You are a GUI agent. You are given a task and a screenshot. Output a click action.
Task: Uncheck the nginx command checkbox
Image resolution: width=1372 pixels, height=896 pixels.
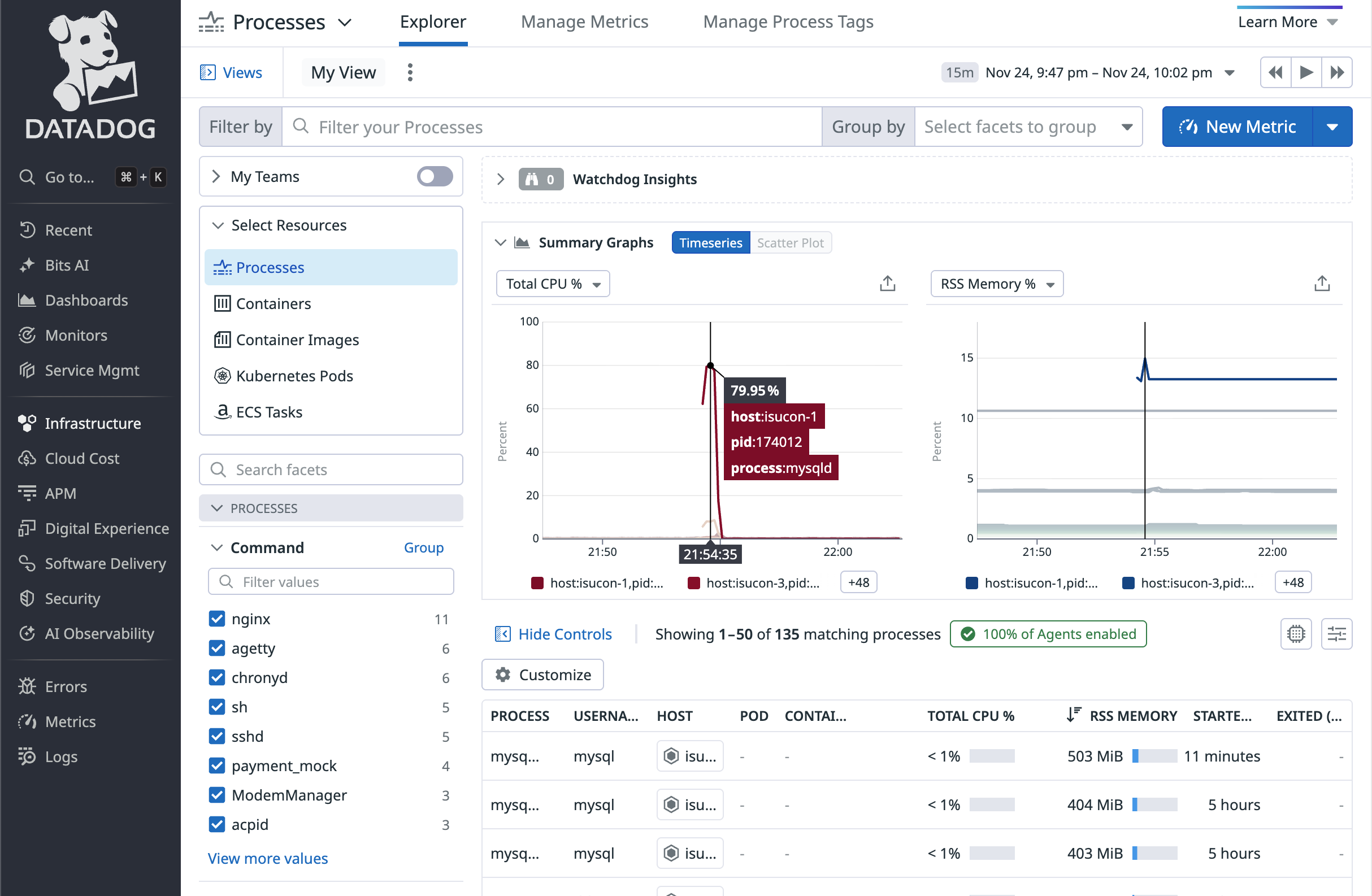[x=217, y=619]
